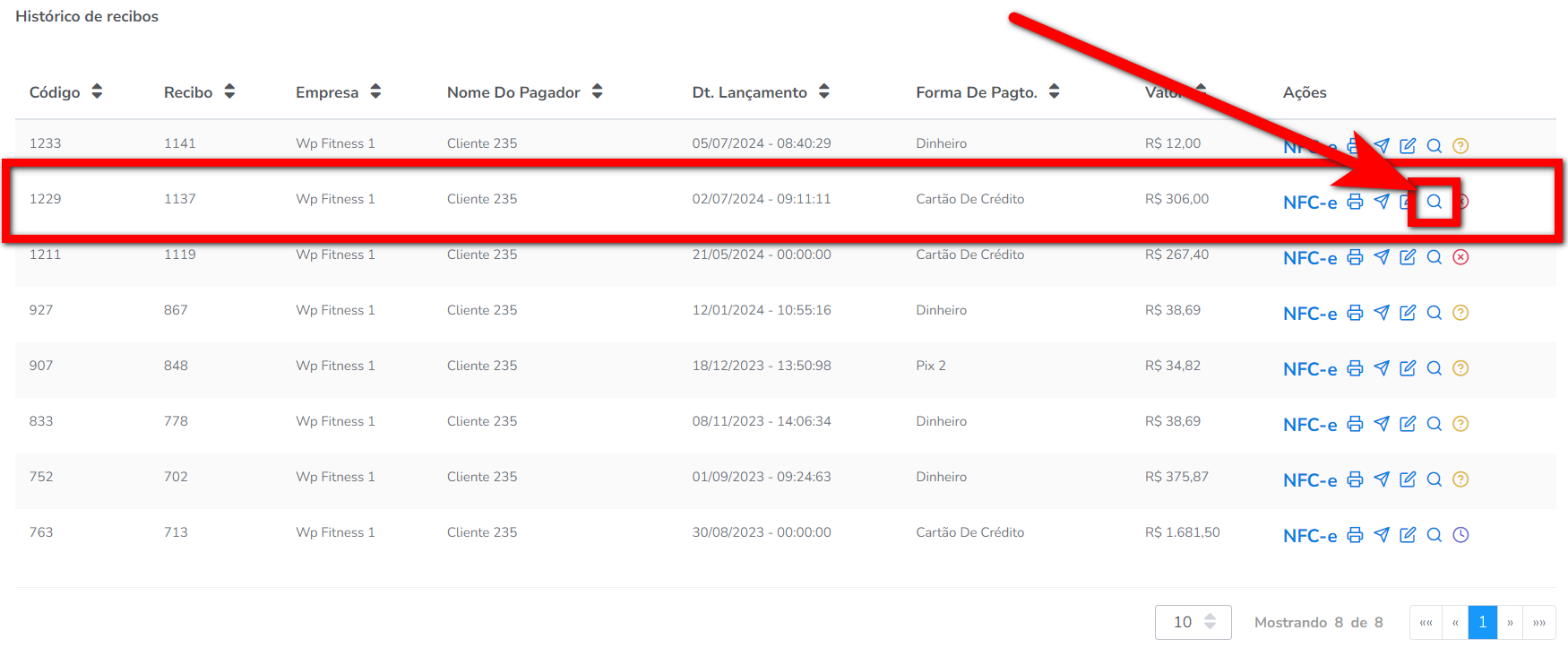Click red X status icon on receipt 1119
The image size is (1568, 656).
point(1460,257)
